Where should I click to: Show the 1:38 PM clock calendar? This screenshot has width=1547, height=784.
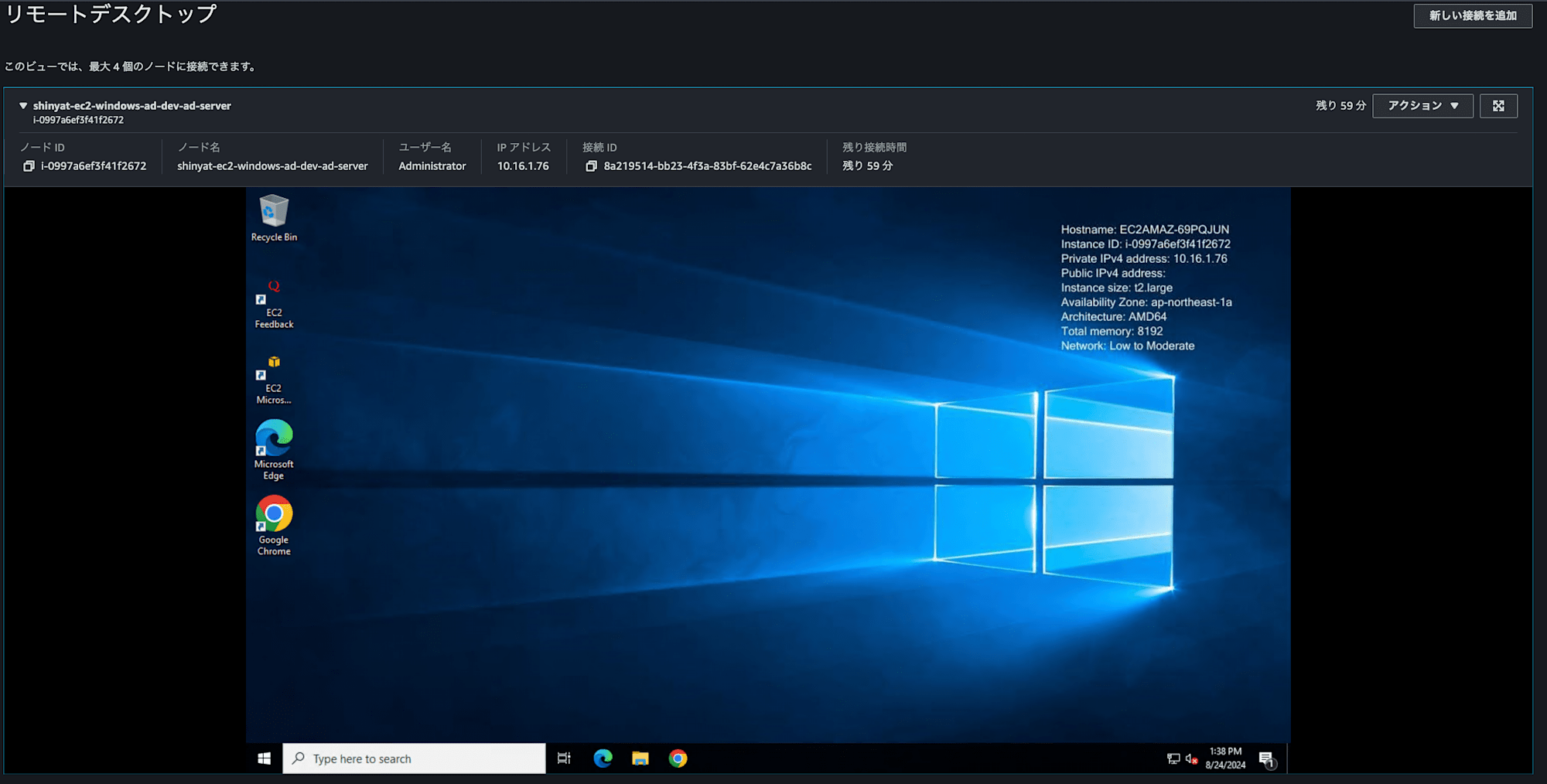1225,758
